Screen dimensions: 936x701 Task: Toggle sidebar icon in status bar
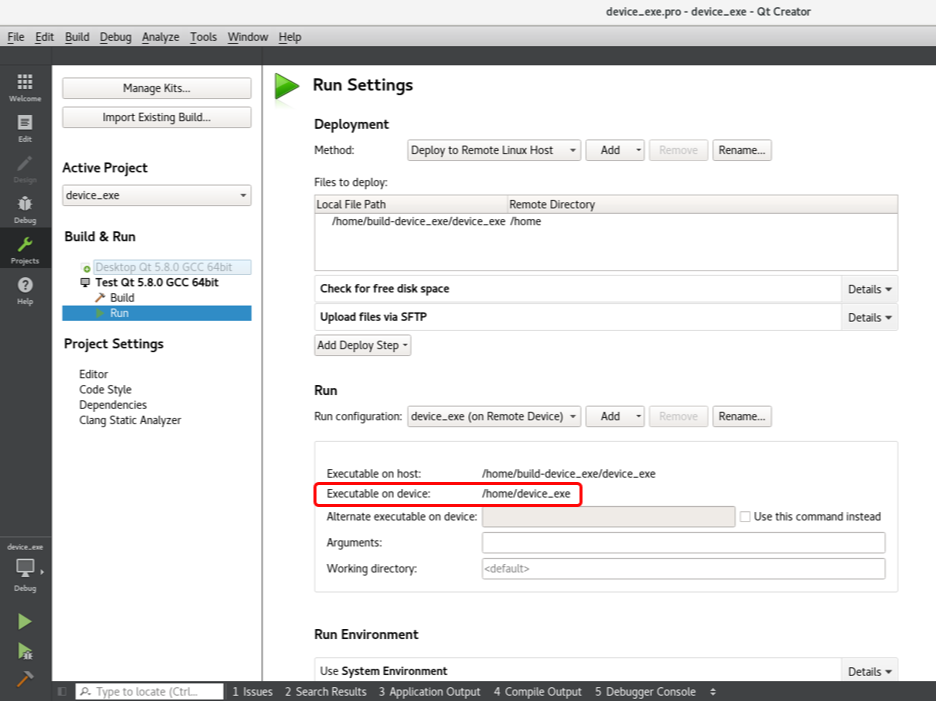tap(62, 691)
